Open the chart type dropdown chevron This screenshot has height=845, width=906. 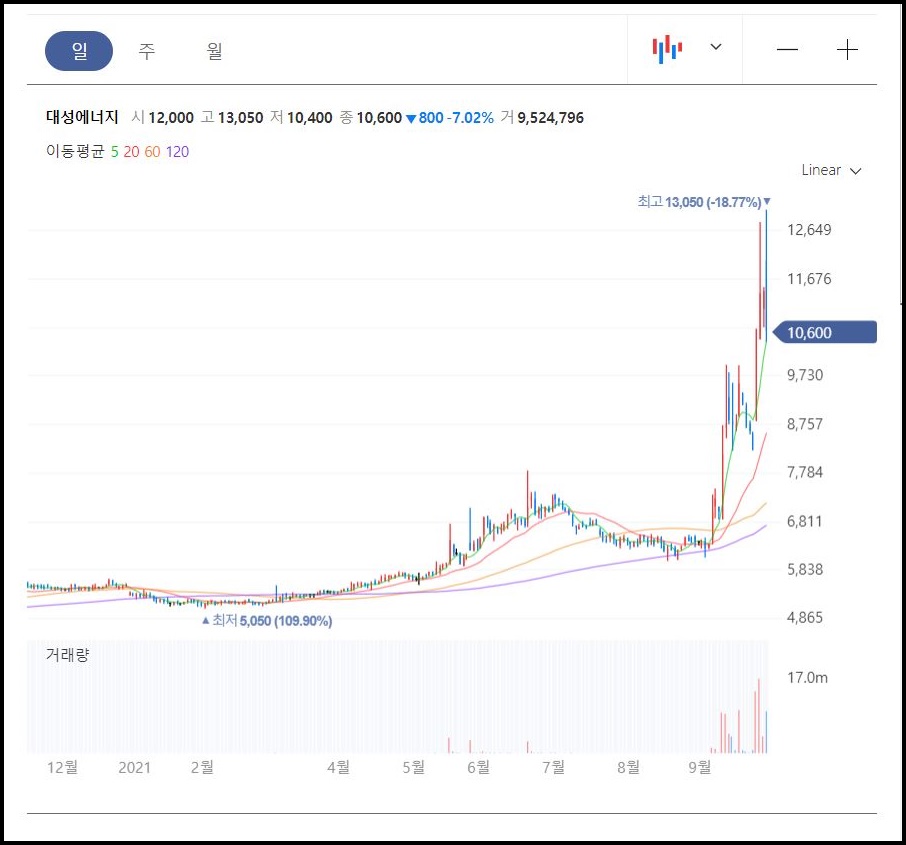click(716, 47)
